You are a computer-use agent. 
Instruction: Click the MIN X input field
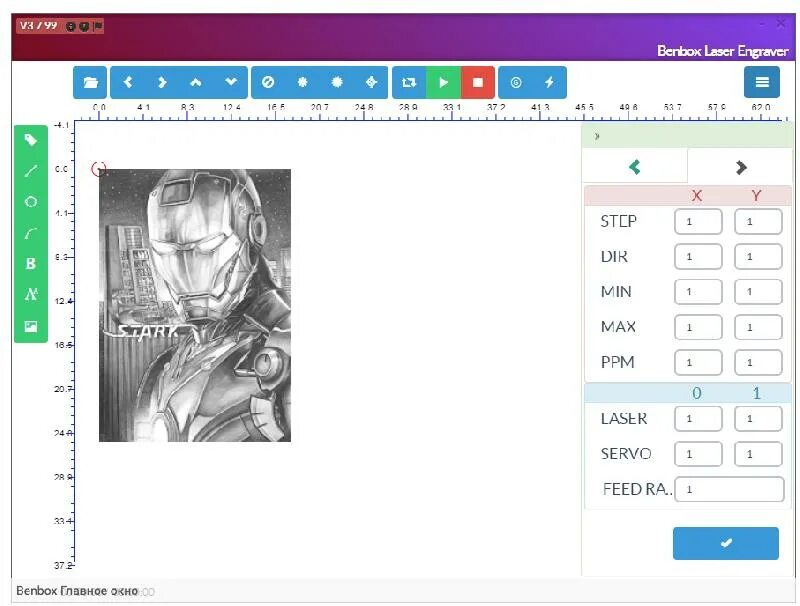(x=698, y=292)
